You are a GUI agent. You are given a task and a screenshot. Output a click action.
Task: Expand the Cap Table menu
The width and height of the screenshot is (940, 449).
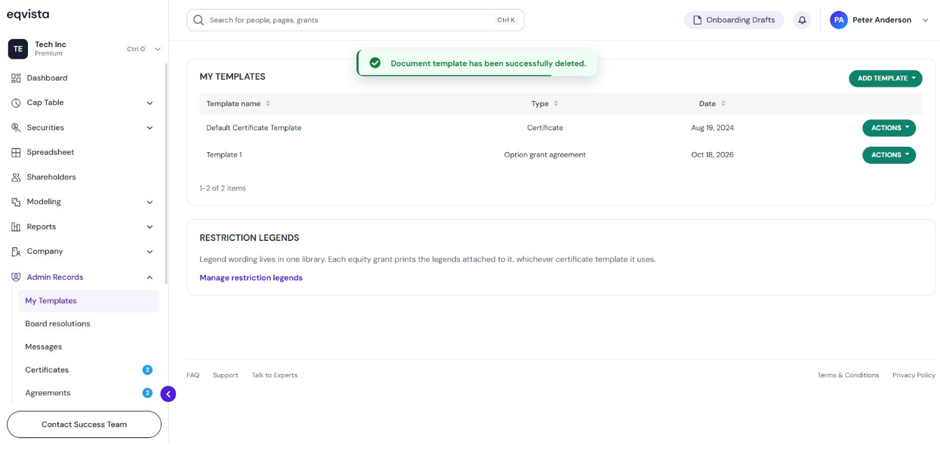point(150,103)
